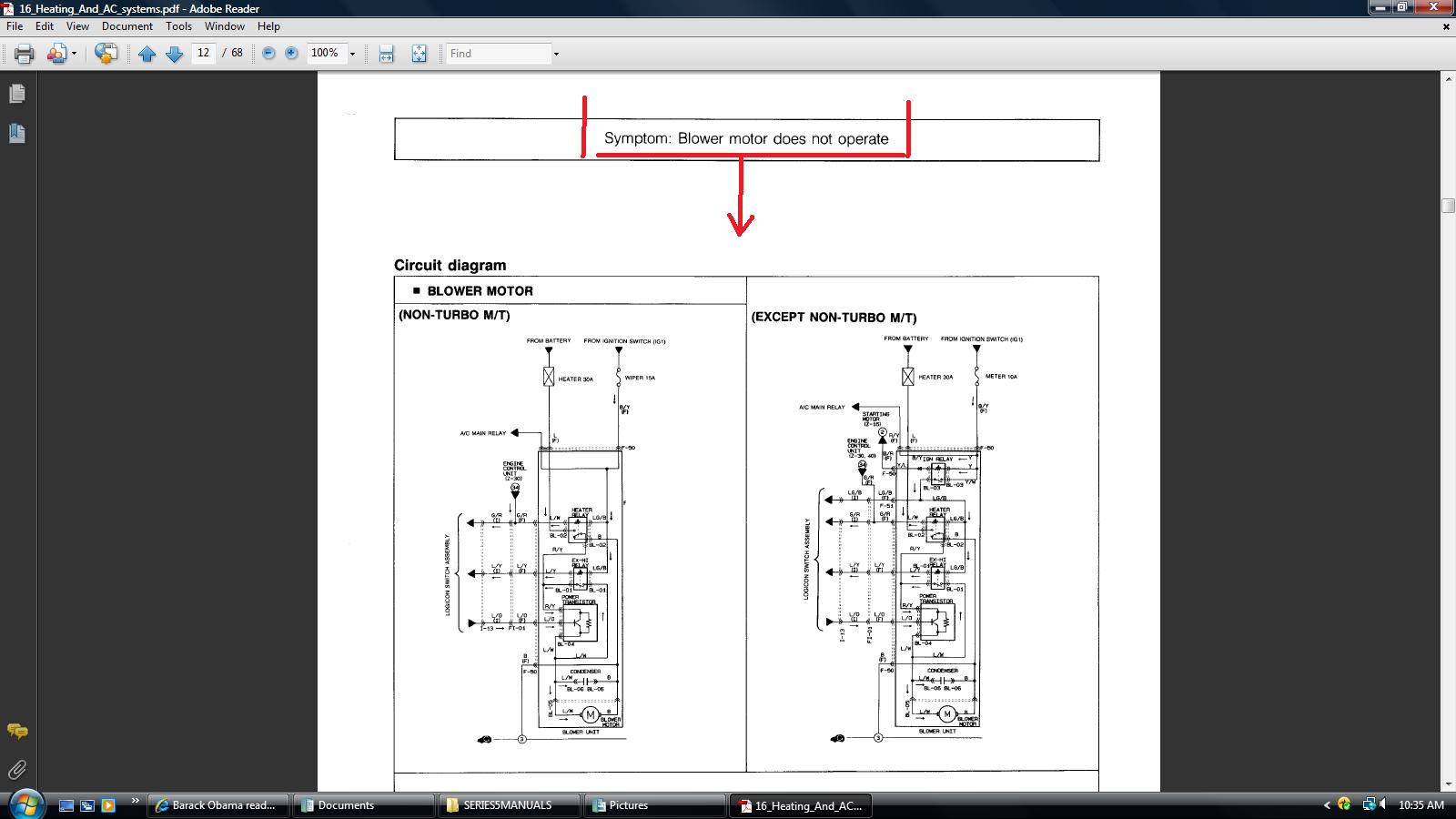1456x819 pixels.
Task: Open the collaborate tool dropdown arrow
Action: tap(74, 54)
